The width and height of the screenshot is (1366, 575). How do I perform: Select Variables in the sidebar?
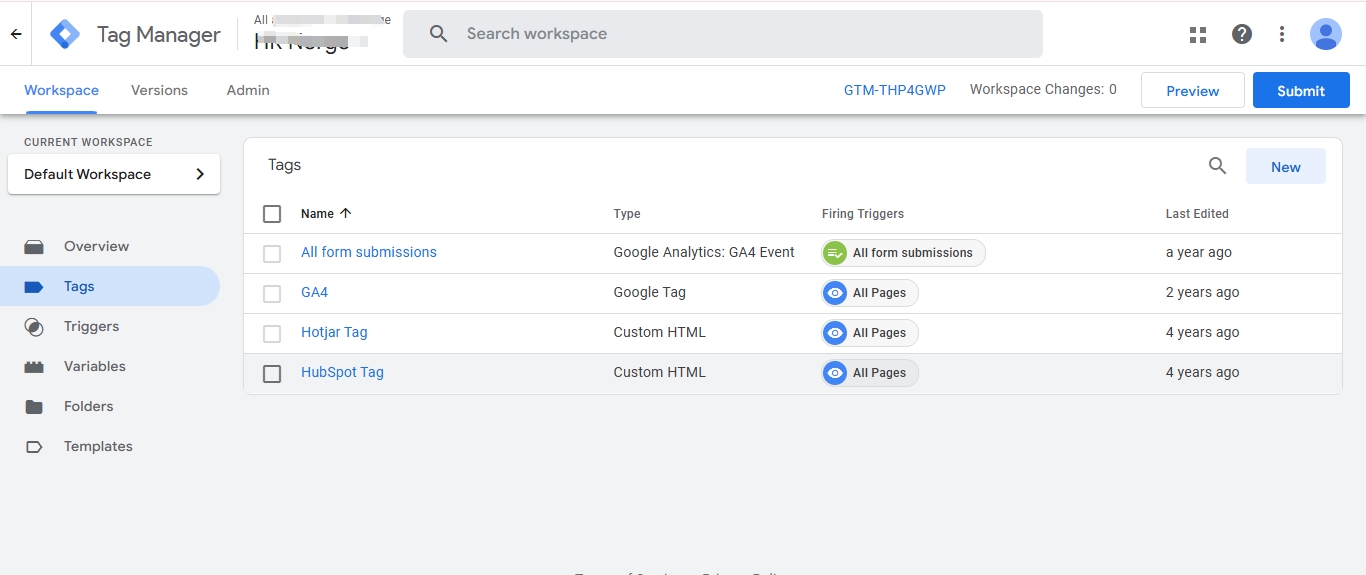pos(110,366)
